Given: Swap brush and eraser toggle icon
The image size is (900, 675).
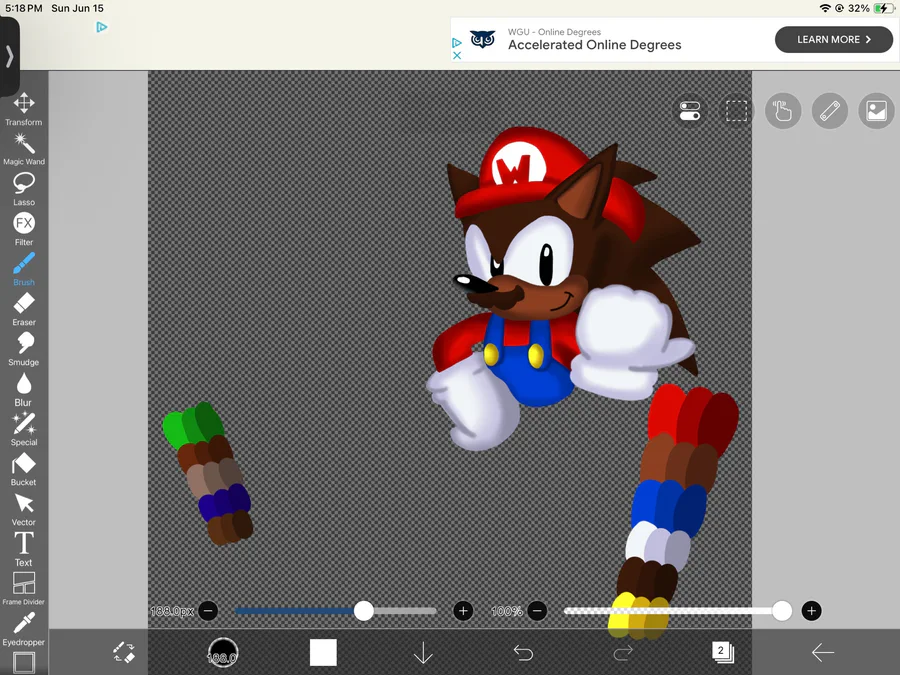Looking at the screenshot, I should pyautogui.click(x=123, y=653).
